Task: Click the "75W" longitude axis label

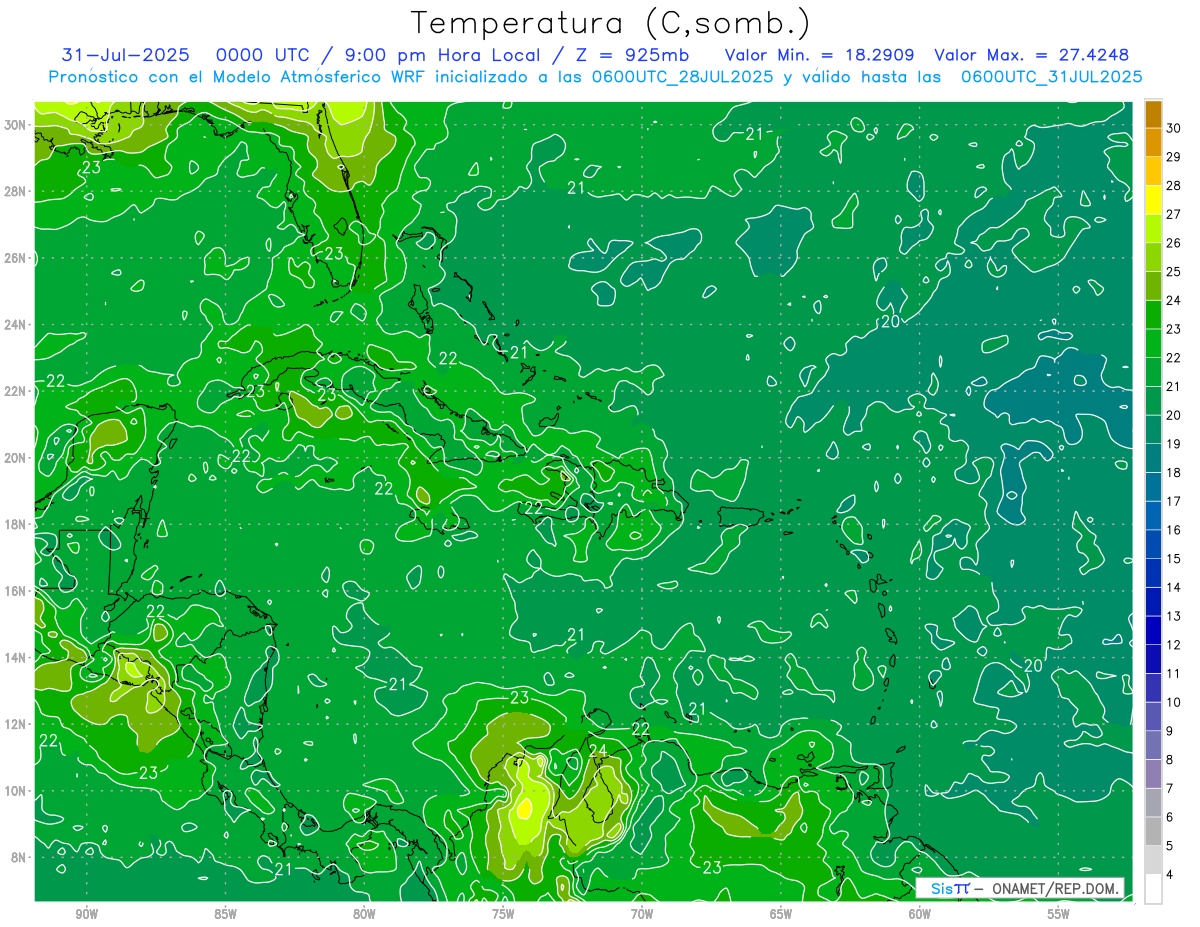Action: (x=503, y=914)
